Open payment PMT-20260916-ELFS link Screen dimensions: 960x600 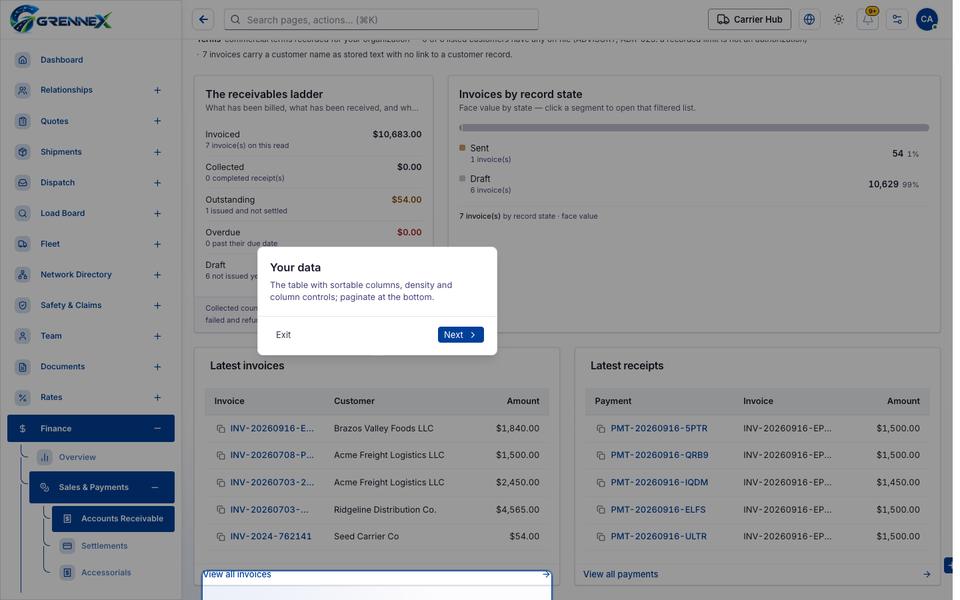(658, 509)
